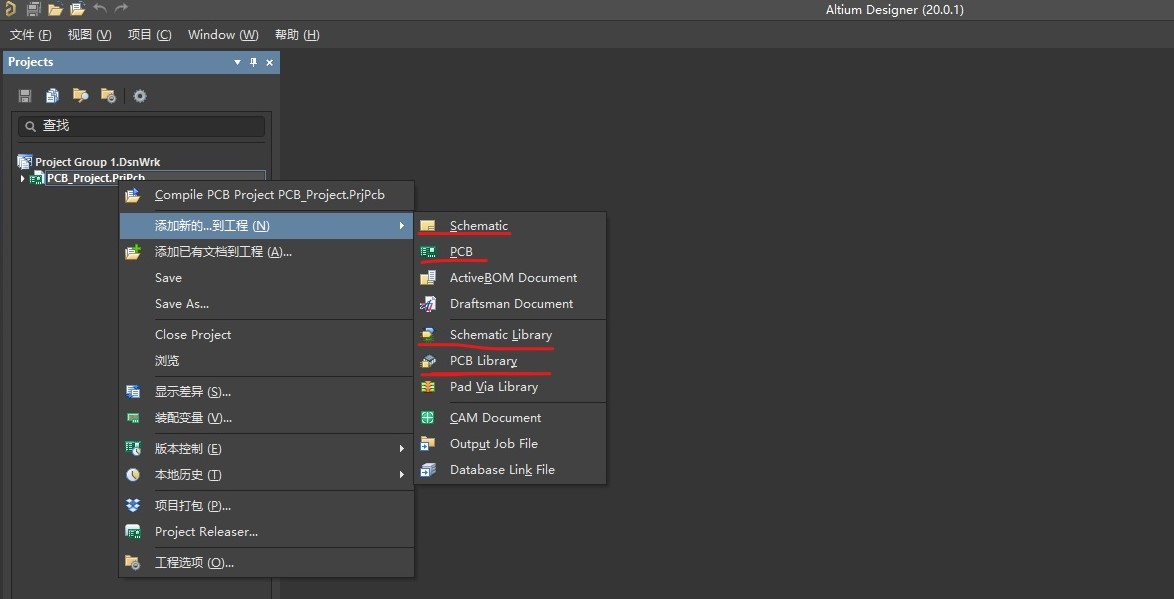Close the Projects panel
This screenshot has height=599, width=1174.
[270, 62]
